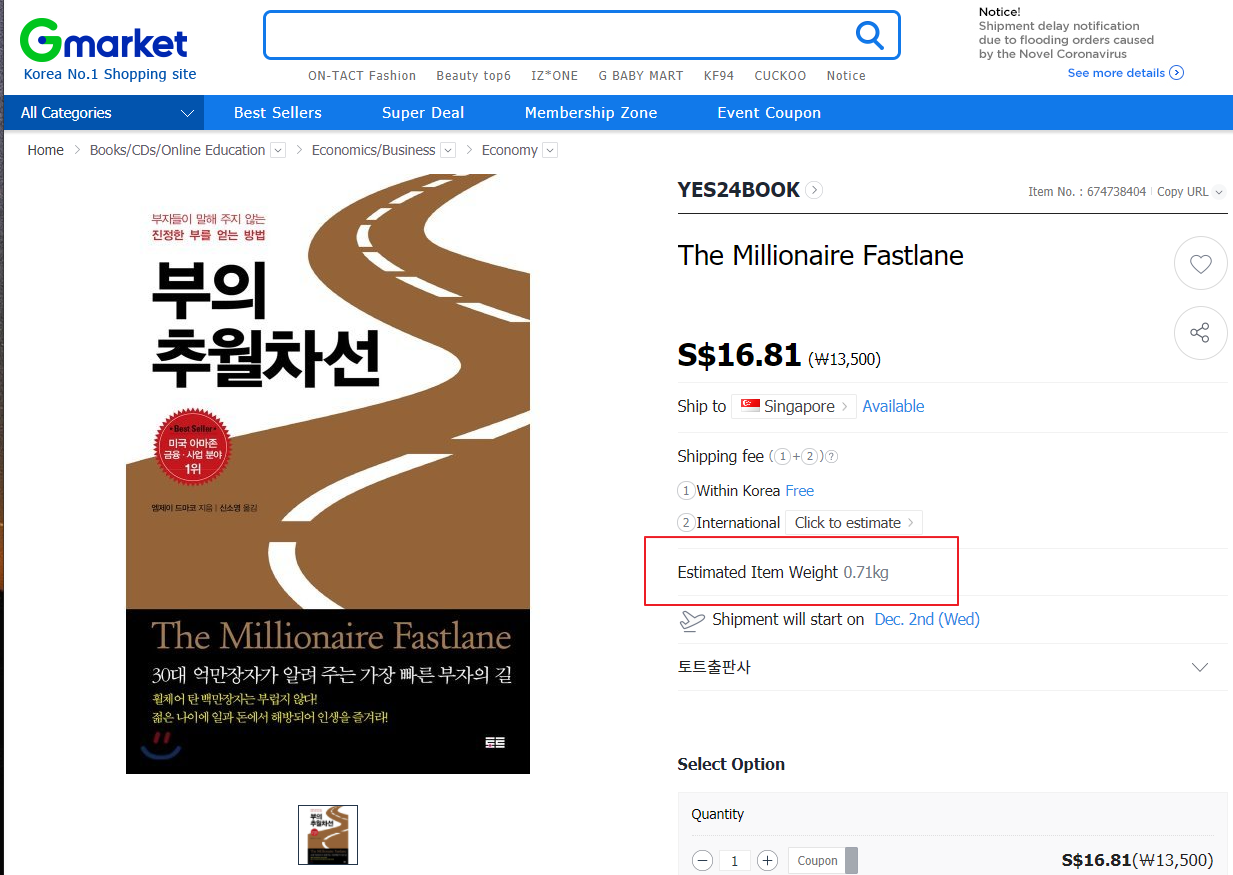Open YES24BOOK seller shop link

[738, 190]
